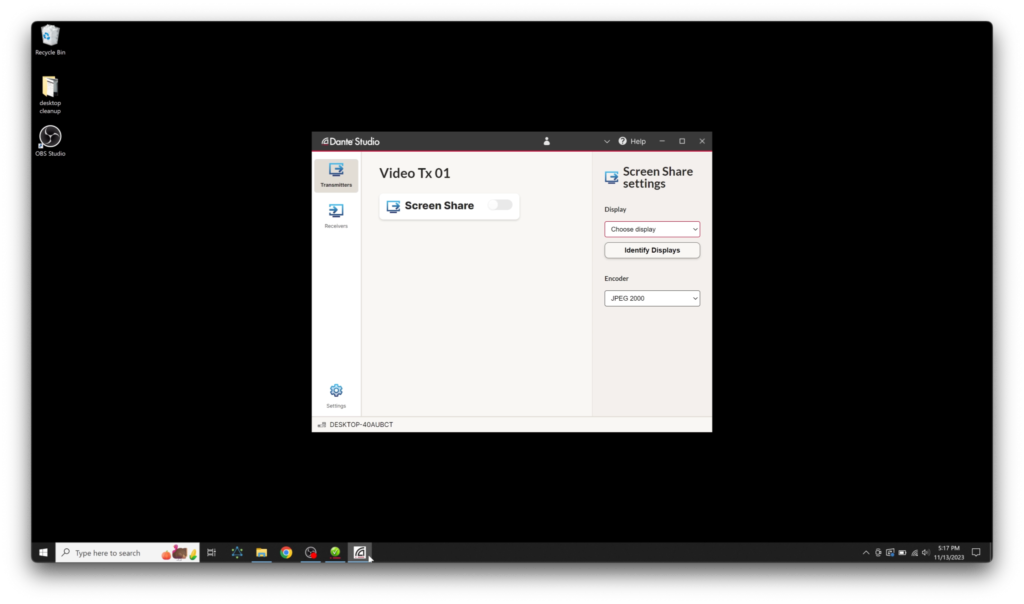1024x604 pixels.
Task: Open the taskbar clock showing 5:17 PM
Action: point(949,552)
